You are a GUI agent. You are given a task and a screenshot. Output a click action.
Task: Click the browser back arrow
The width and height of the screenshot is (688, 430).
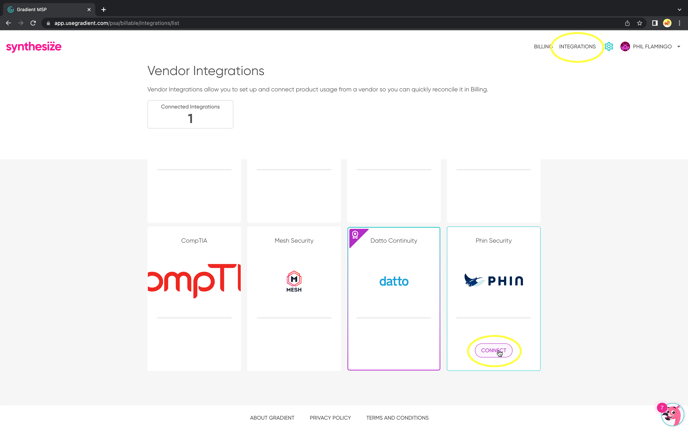point(8,23)
